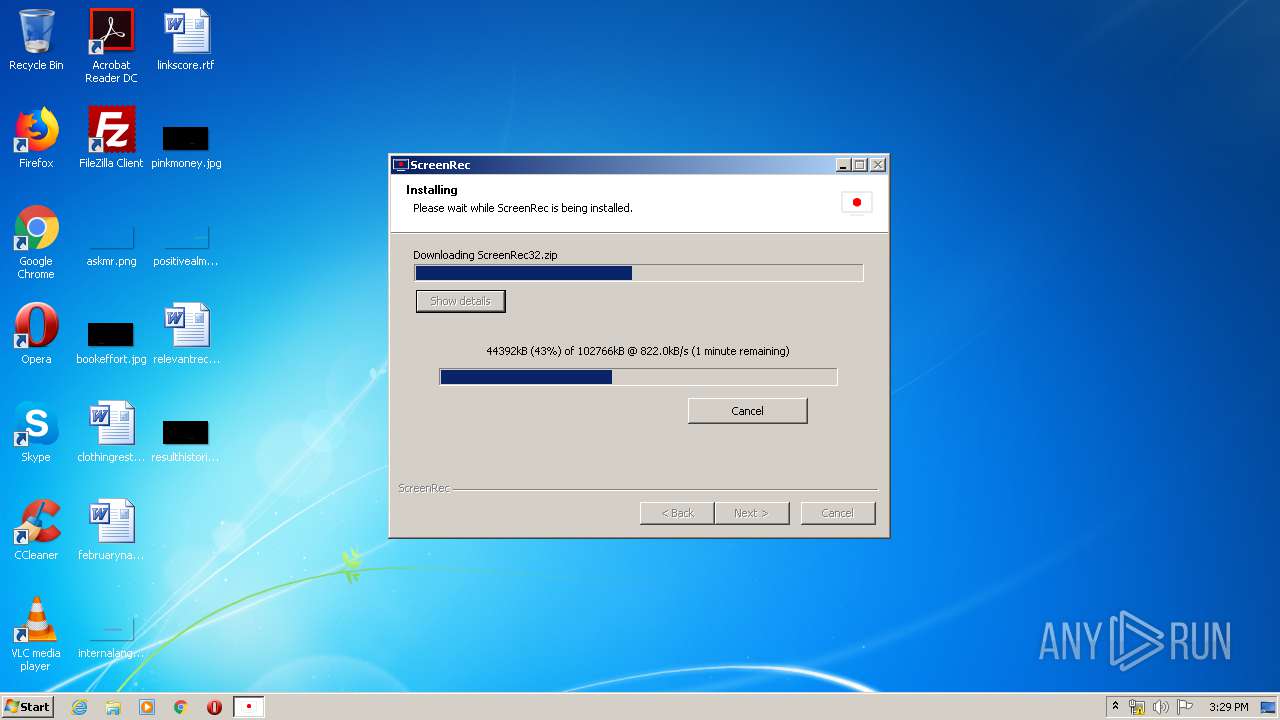Click the Show details button

coord(461,301)
